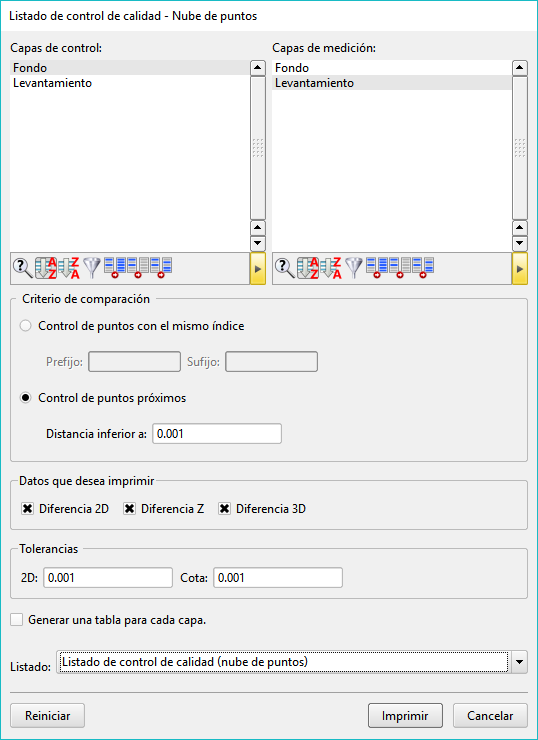Image resolution: width=538 pixels, height=740 pixels.
Task: Sort Capas de medición list A to Z
Action: [308, 269]
